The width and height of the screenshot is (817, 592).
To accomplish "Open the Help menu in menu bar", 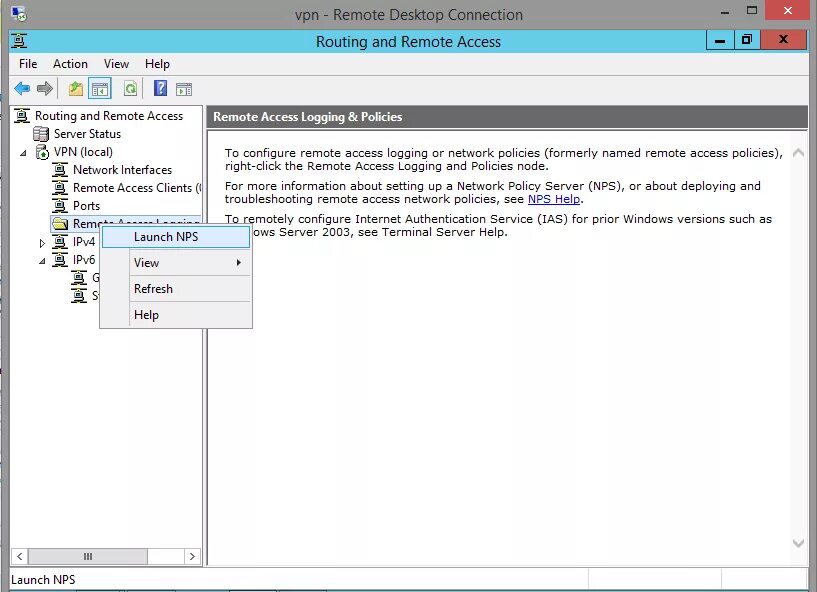I will pyautogui.click(x=157, y=64).
